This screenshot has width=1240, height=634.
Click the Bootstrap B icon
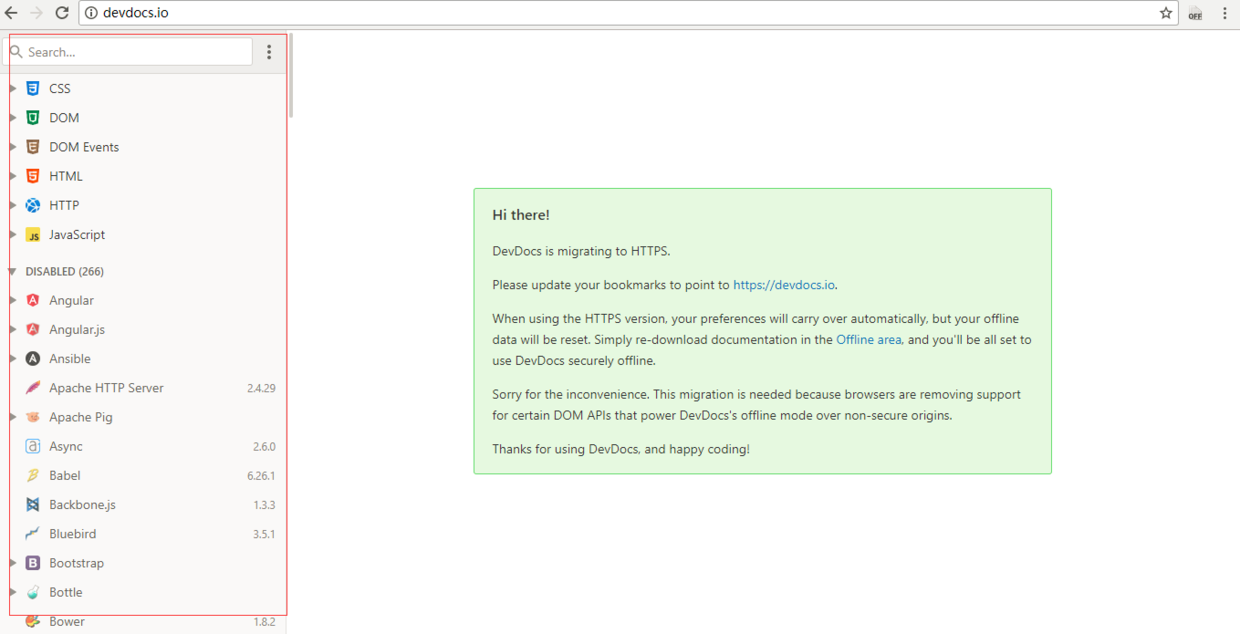(33, 563)
